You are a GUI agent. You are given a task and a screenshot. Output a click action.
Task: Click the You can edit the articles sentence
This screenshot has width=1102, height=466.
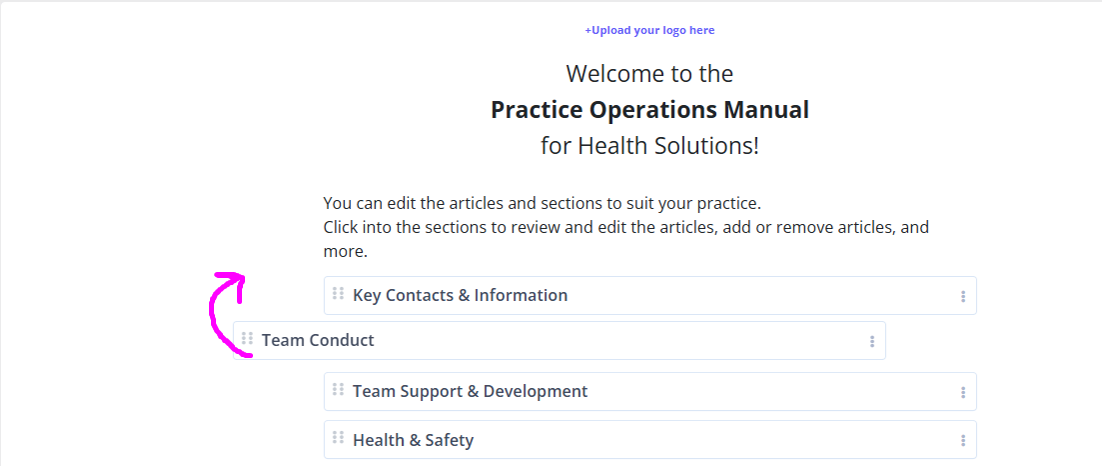(542, 204)
